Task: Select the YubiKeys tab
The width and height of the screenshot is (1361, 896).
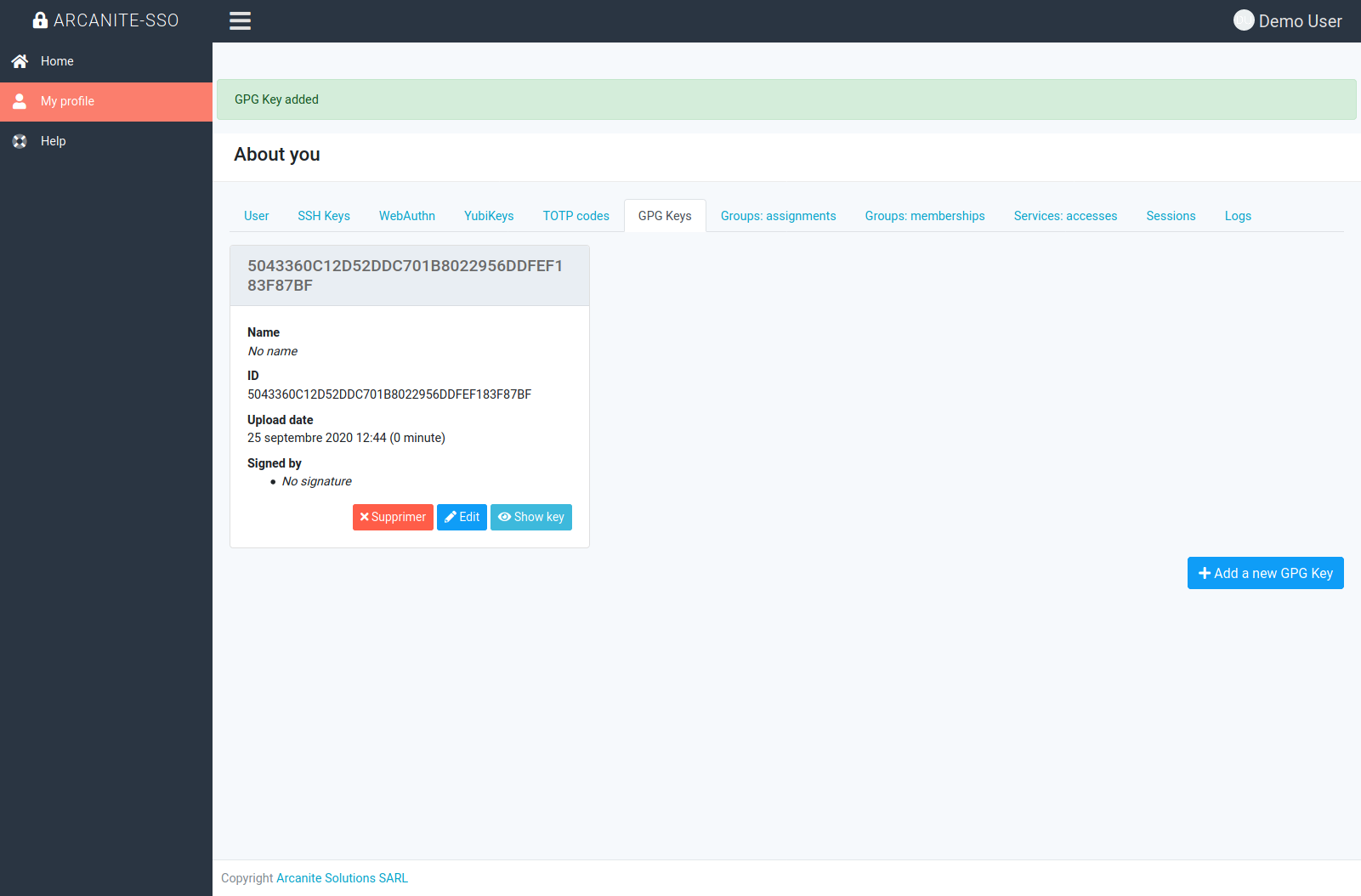Action: pos(489,216)
